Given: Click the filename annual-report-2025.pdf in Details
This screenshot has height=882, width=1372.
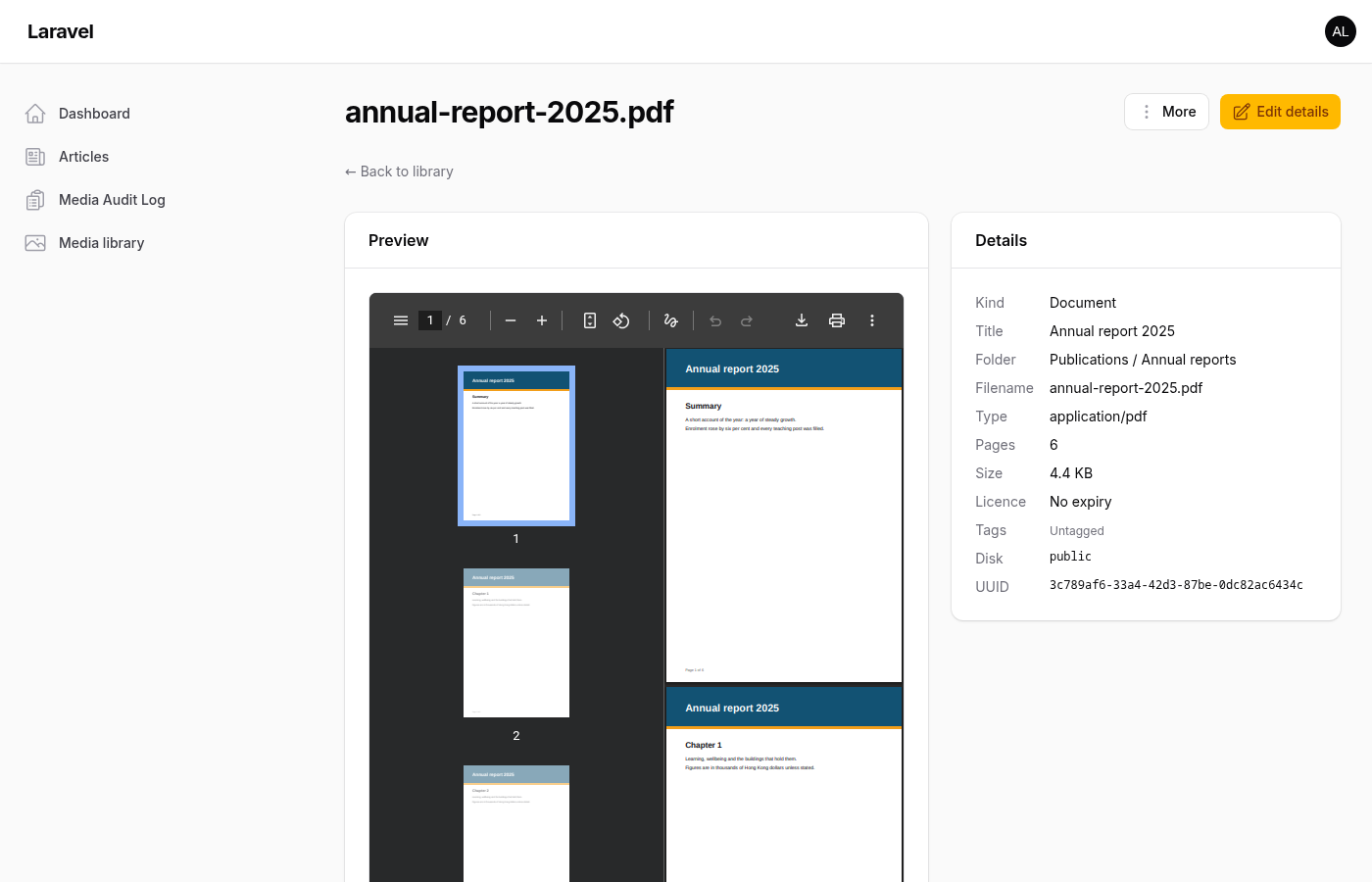Looking at the screenshot, I should (x=1126, y=388).
